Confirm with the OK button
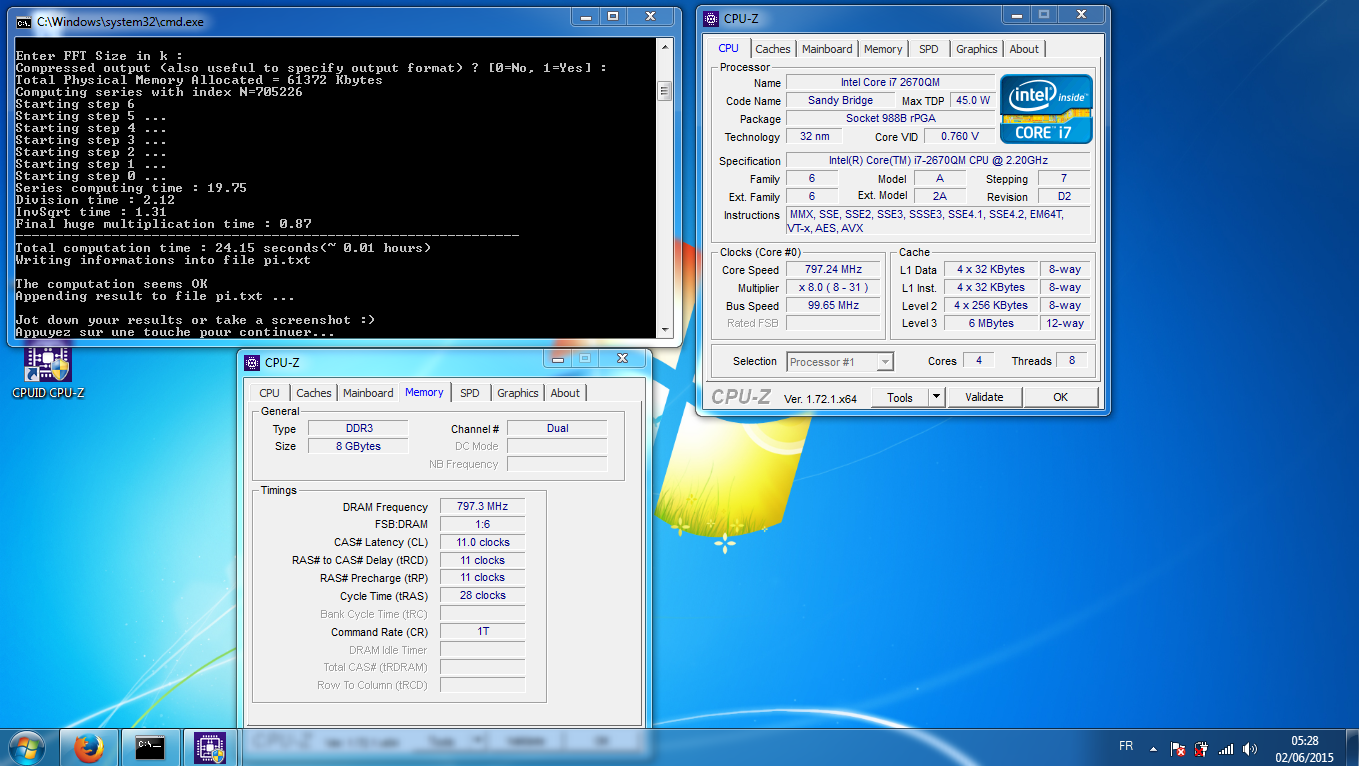The height and width of the screenshot is (766, 1359). 1061,397
